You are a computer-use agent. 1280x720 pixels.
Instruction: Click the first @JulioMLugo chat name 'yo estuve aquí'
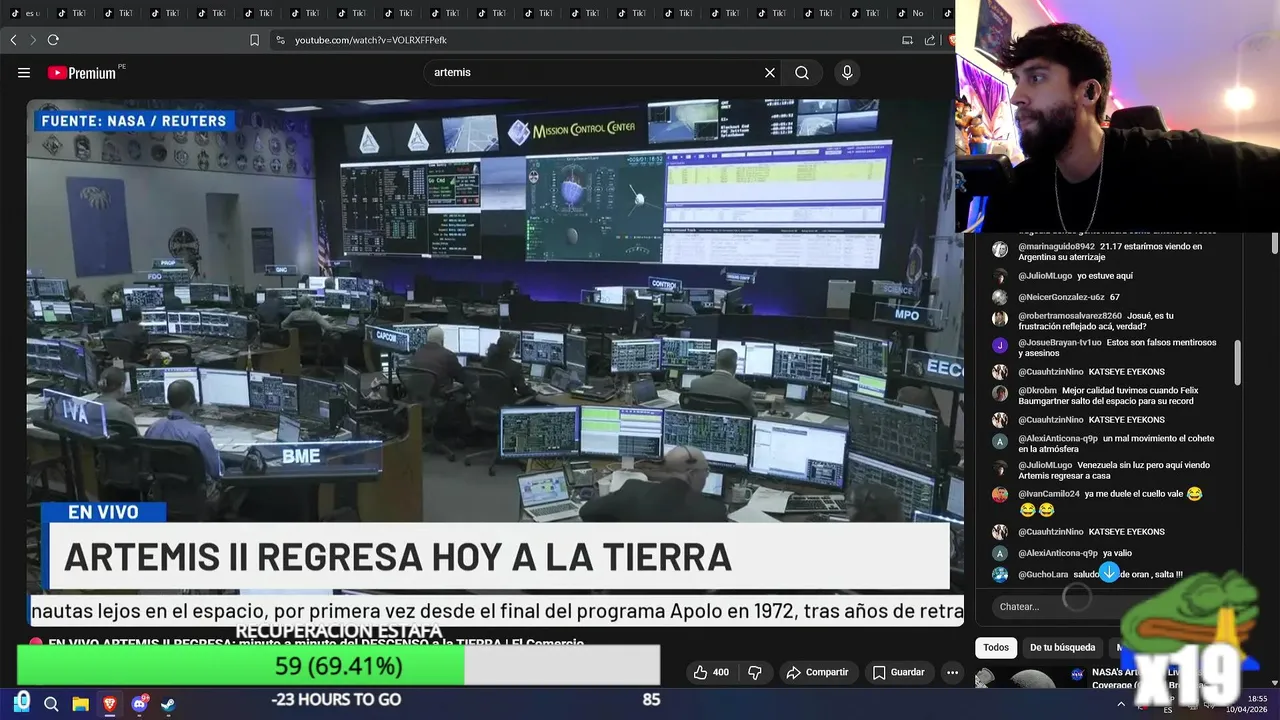click(x=1045, y=276)
